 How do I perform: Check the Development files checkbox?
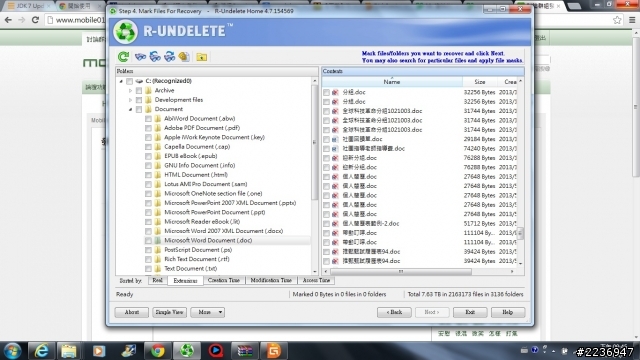coord(139,100)
